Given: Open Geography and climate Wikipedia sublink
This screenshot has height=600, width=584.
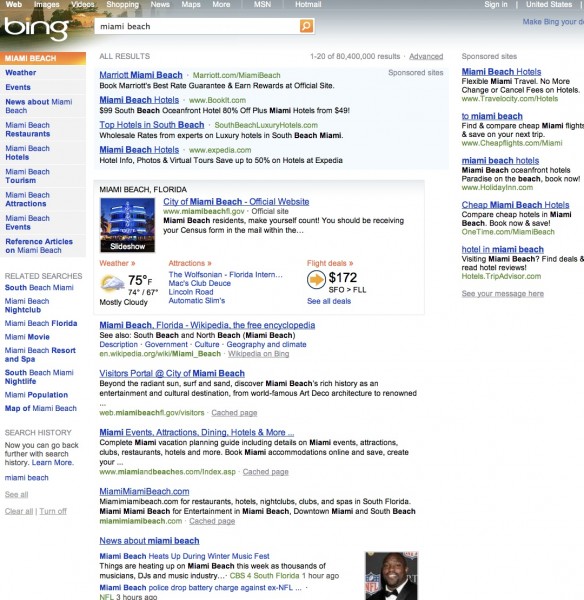Looking at the screenshot, I should click(x=266, y=345).
